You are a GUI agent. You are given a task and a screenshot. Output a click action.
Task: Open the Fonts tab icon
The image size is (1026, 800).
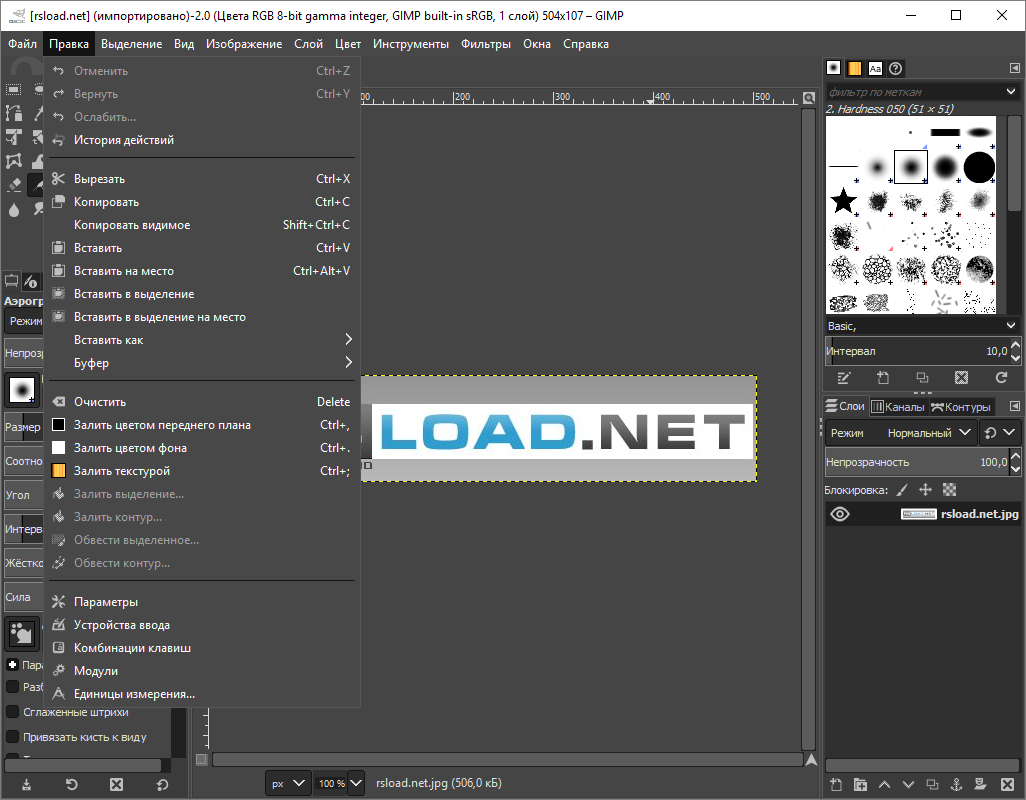pos(876,68)
